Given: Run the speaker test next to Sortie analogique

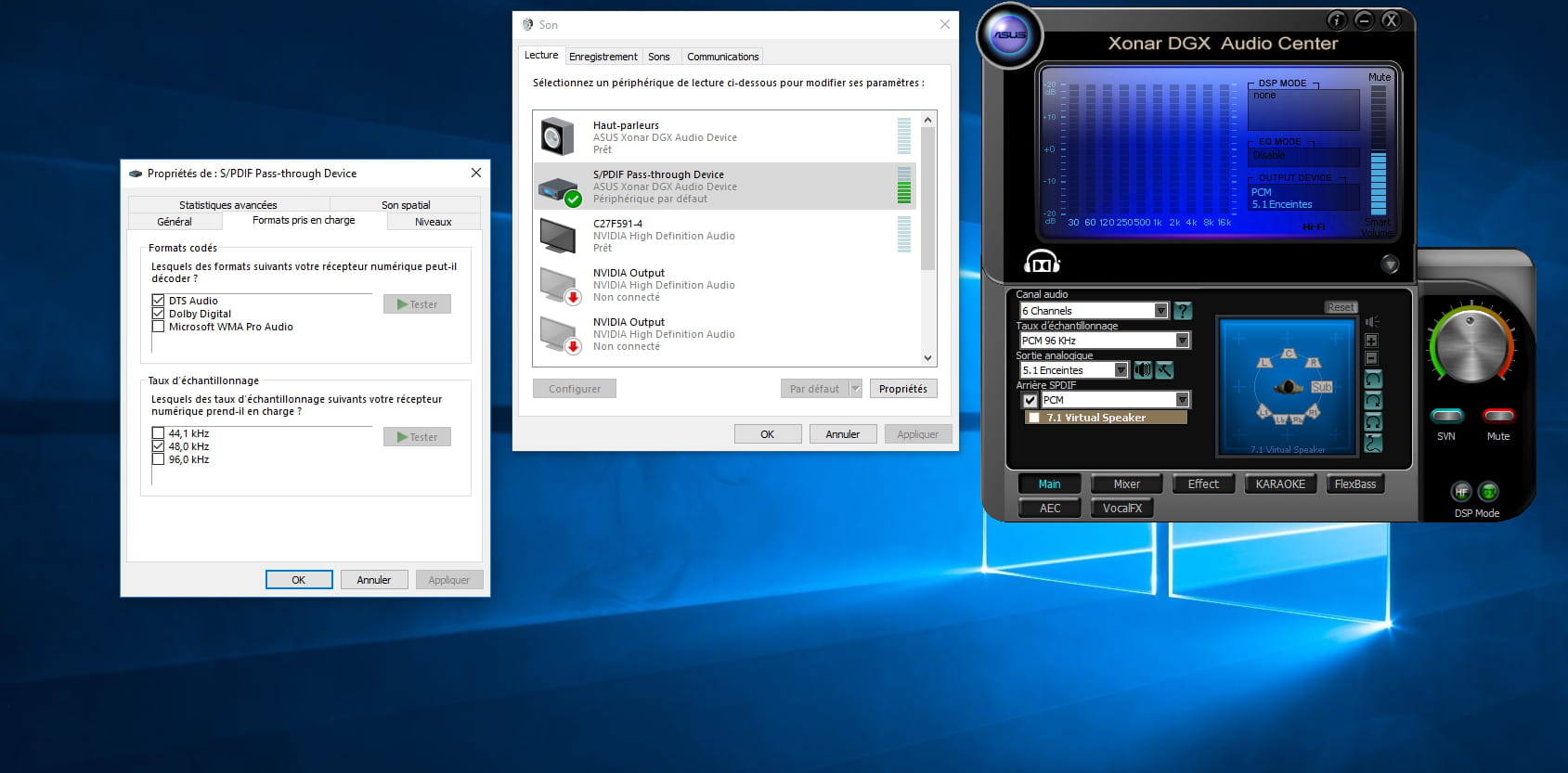Looking at the screenshot, I should pyautogui.click(x=1143, y=370).
